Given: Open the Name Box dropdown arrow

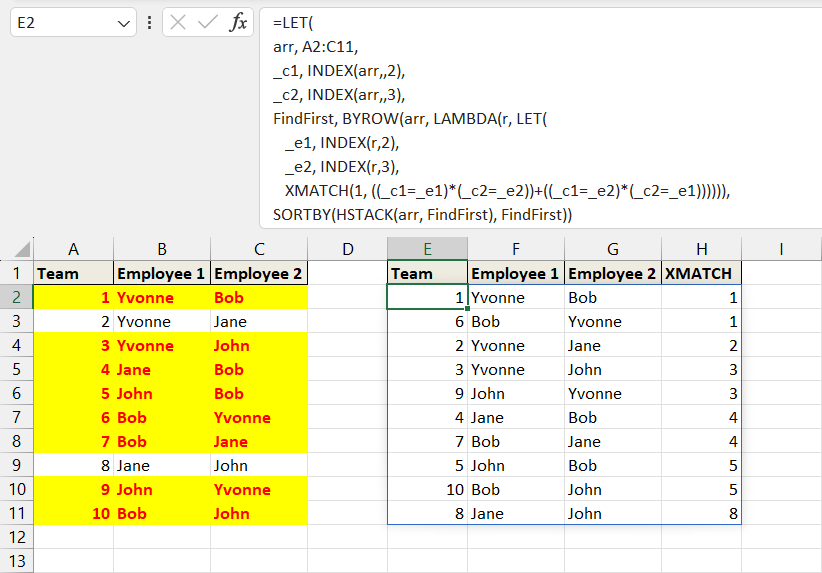Looking at the screenshot, I should click(124, 24).
